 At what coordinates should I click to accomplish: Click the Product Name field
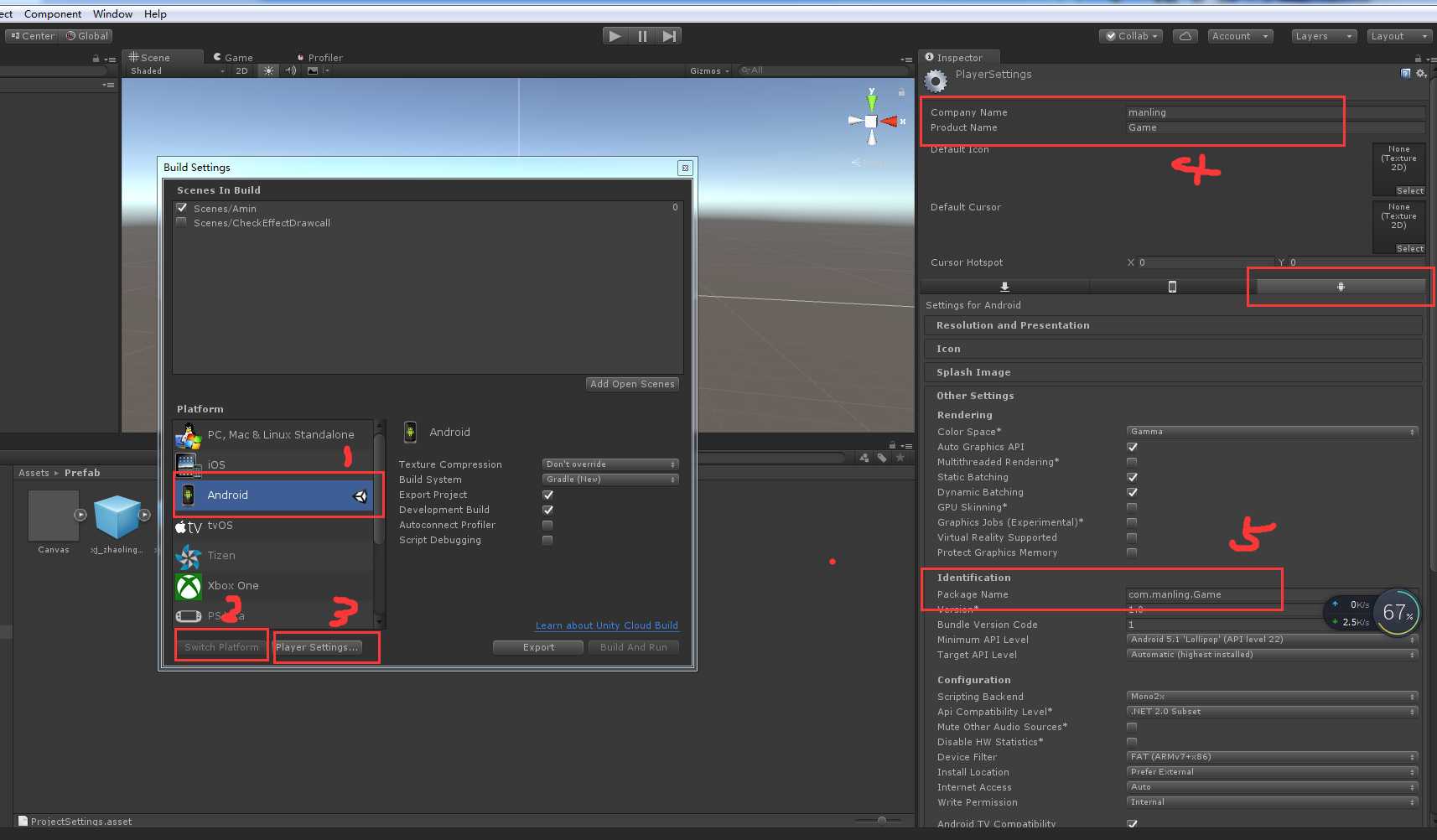pyautogui.click(x=1275, y=127)
